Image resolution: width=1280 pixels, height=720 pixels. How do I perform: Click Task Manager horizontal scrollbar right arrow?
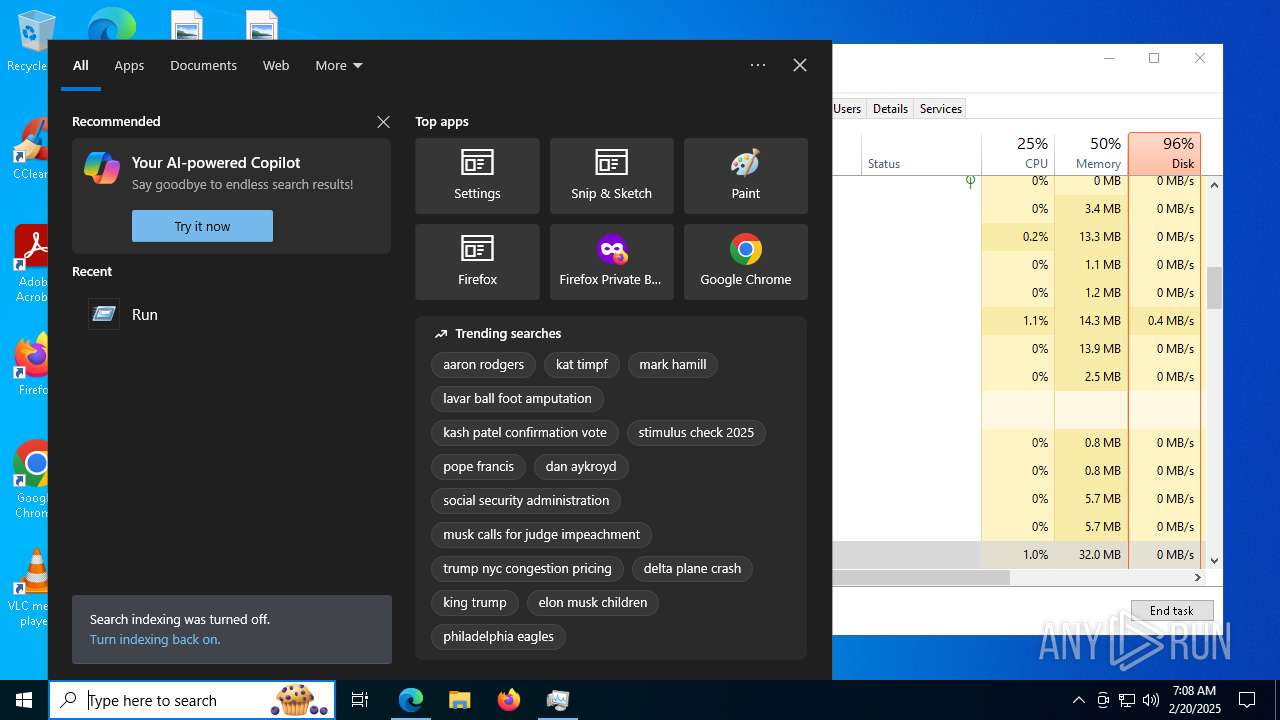[x=1197, y=578]
